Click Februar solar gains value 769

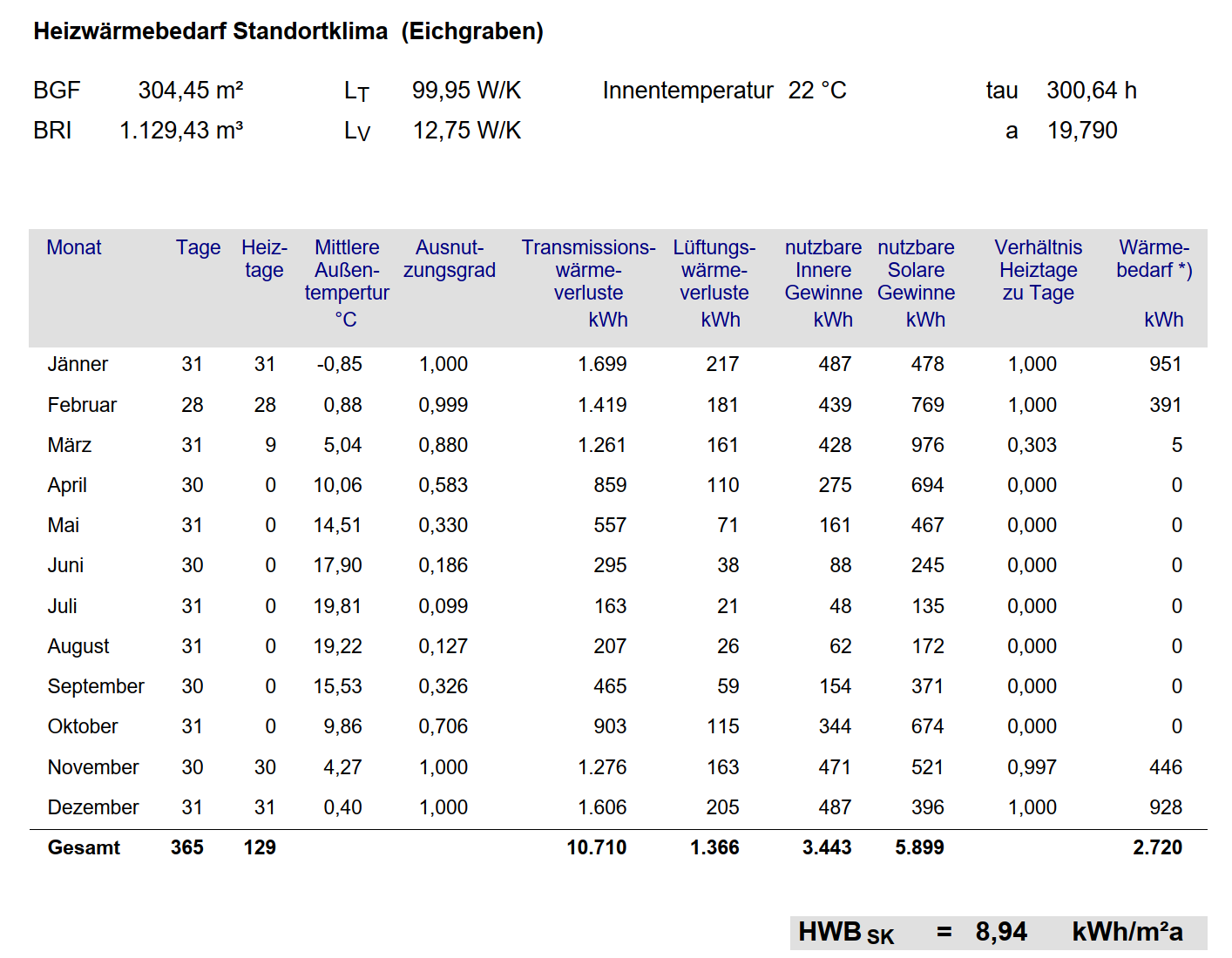(x=928, y=405)
